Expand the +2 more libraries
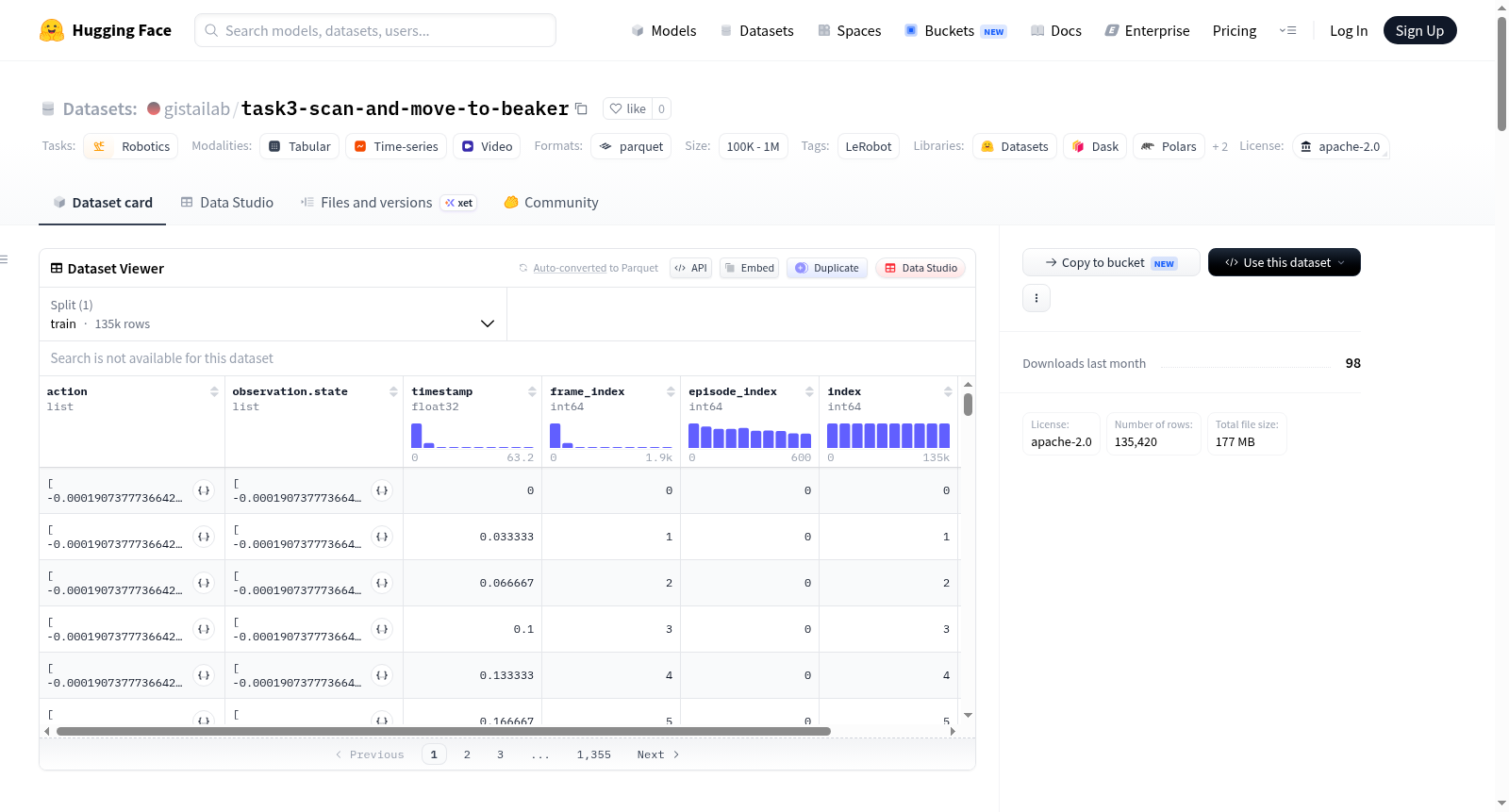 [1219, 146]
